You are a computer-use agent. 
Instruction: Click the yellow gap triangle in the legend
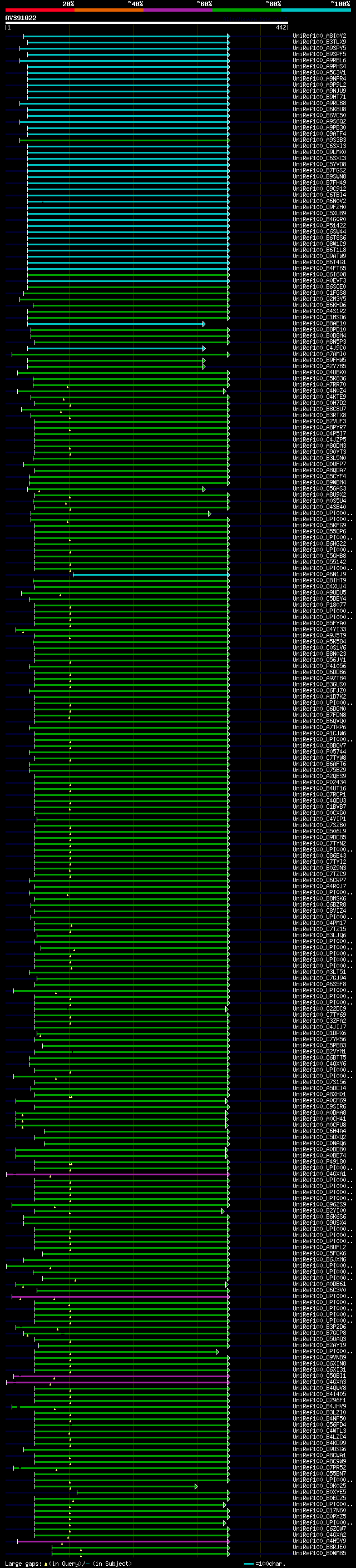(x=46, y=1563)
